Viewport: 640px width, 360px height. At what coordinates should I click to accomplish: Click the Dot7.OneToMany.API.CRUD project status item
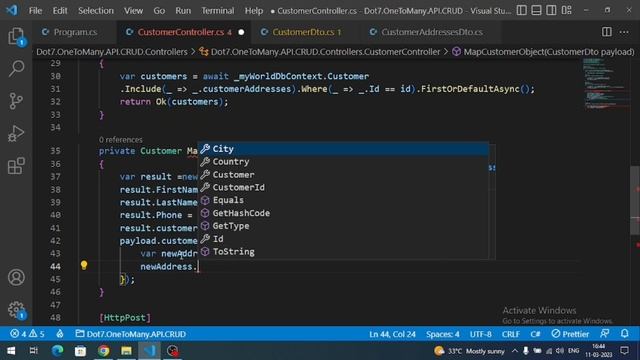coord(131,334)
